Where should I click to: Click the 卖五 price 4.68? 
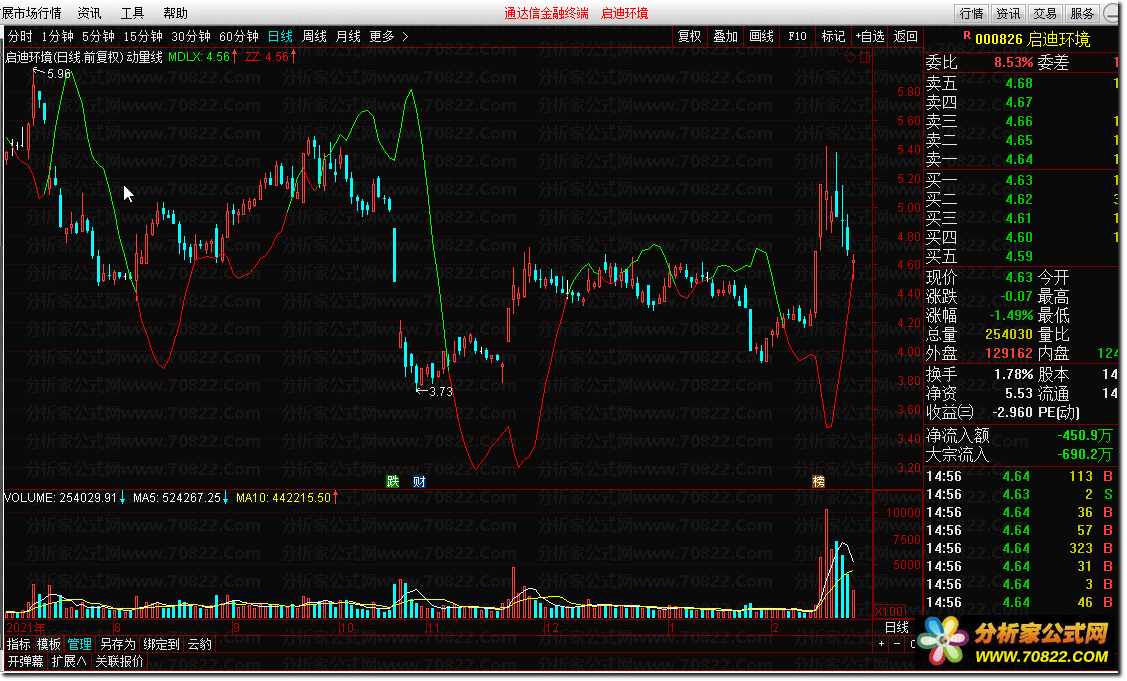[1018, 83]
